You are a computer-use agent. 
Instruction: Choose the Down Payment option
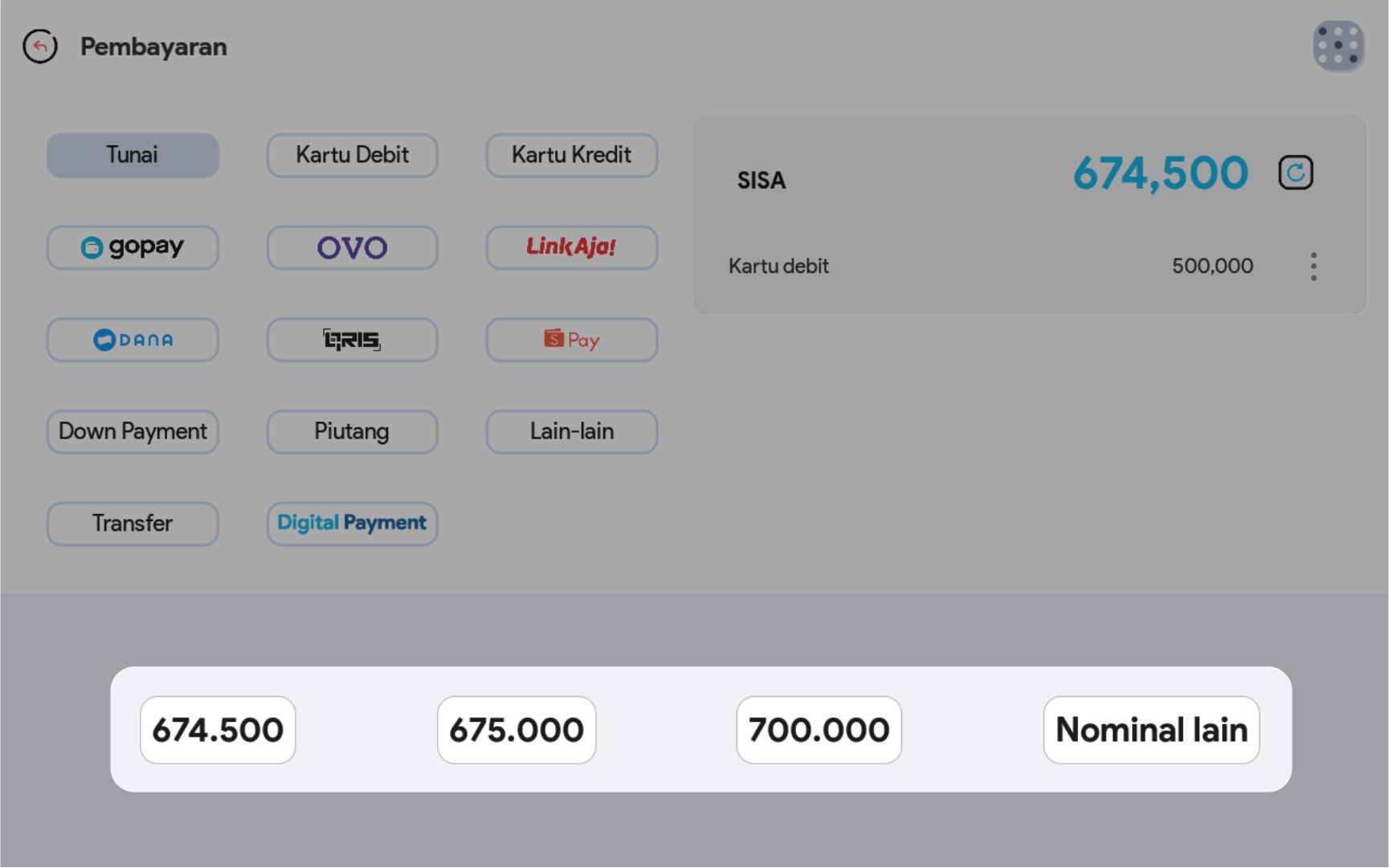tap(133, 432)
